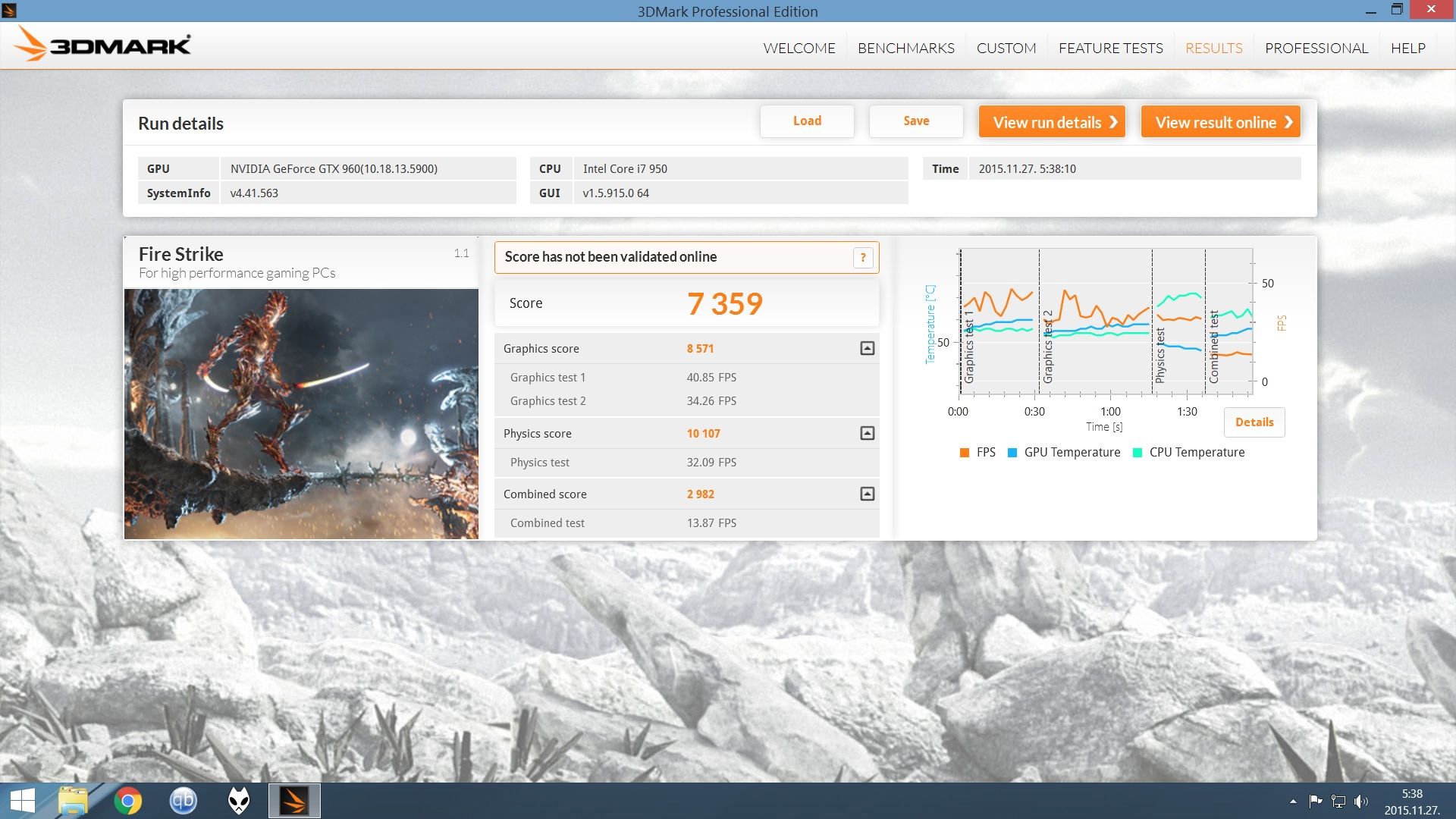Click the overall score 7 359
The width and height of the screenshot is (1456, 819).
point(725,303)
